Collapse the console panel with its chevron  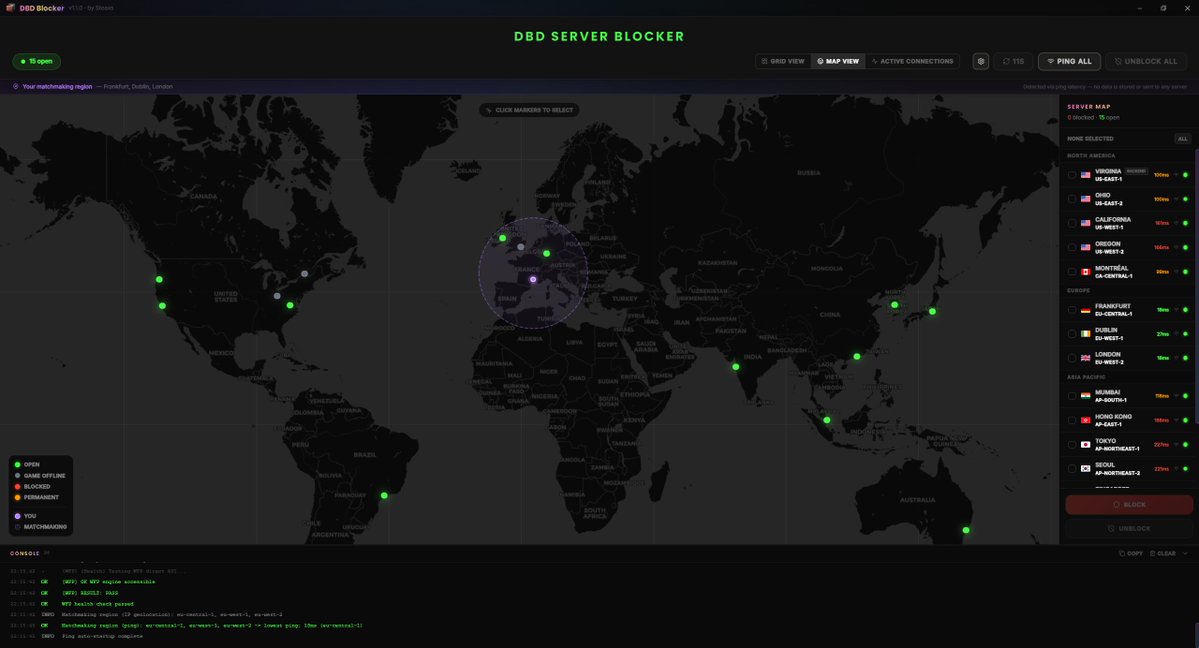[x=1185, y=553]
